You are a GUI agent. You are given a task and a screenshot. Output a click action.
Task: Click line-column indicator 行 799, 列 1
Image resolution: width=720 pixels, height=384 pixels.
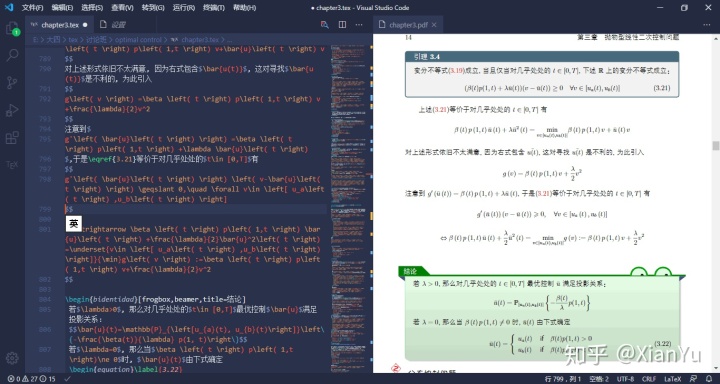pyautogui.click(x=562, y=379)
